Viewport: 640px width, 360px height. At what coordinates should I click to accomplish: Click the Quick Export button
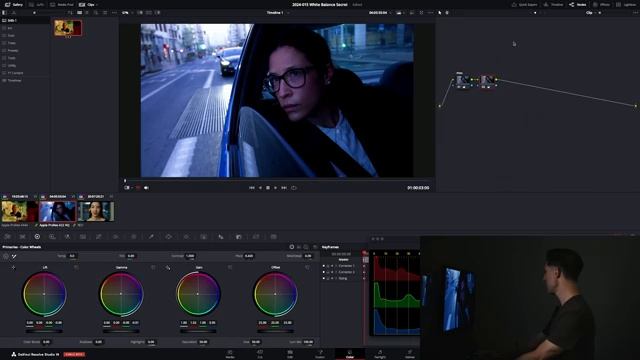pyautogui.click(x=524, y=4)
